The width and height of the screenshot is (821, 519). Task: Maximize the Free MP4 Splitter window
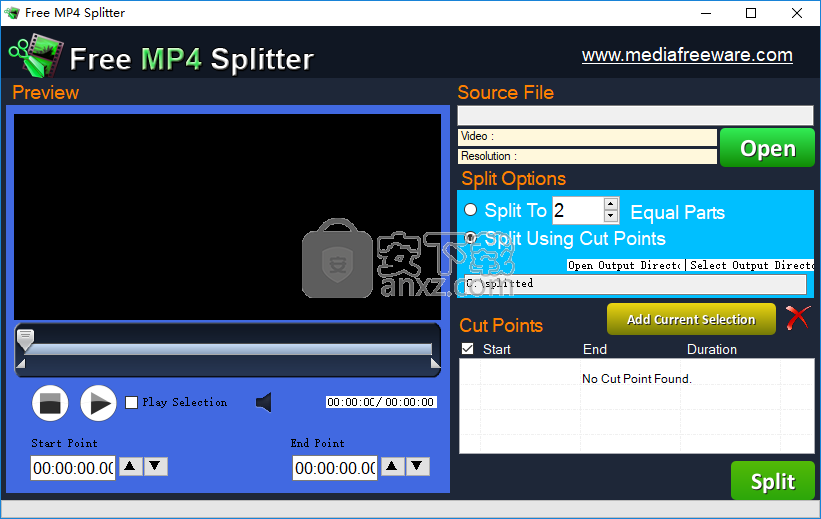[751, 13]
